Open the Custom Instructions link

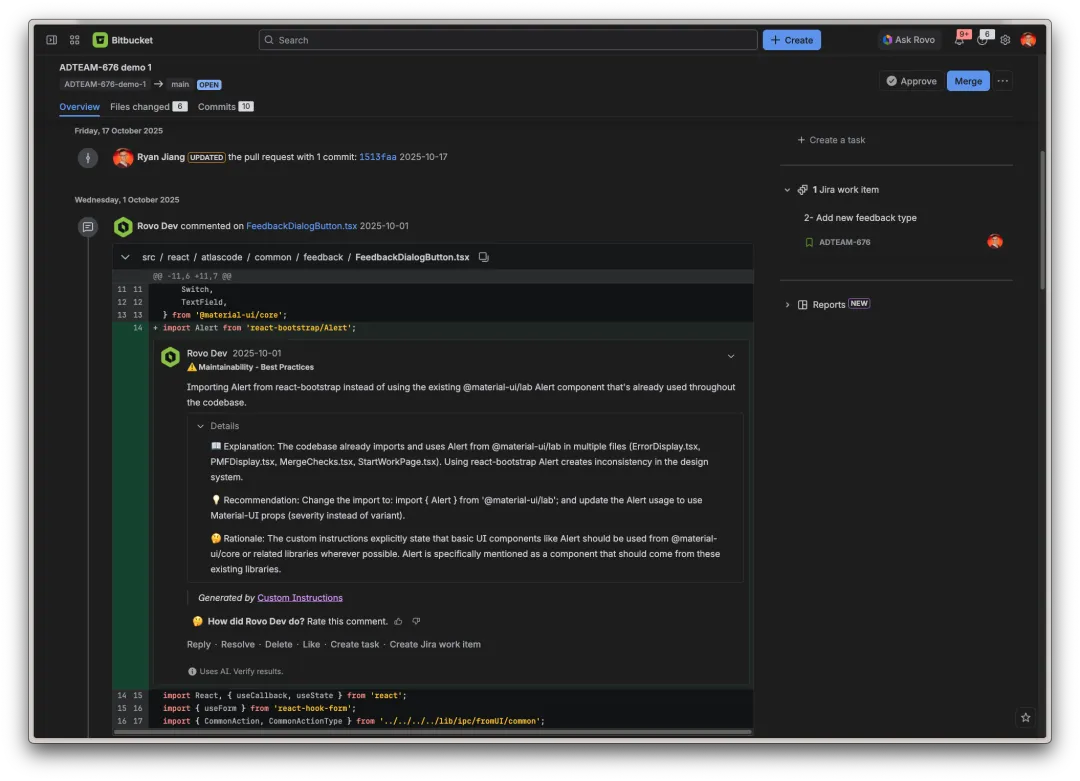coord(300,598)
